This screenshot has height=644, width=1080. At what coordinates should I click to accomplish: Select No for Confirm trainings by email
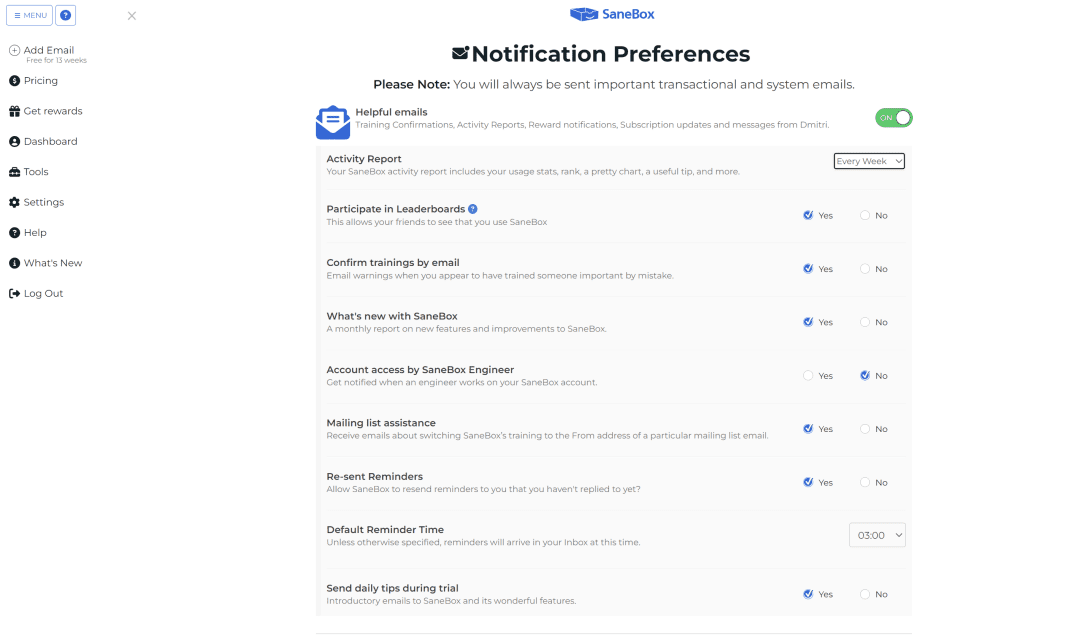pyautogui.click(x=864, y=268)
